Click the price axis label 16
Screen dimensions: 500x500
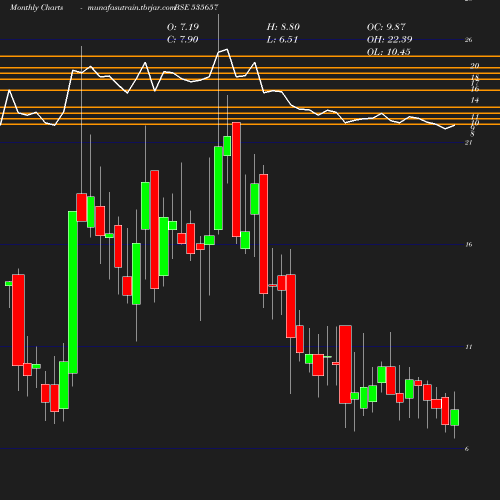[468, 245]
